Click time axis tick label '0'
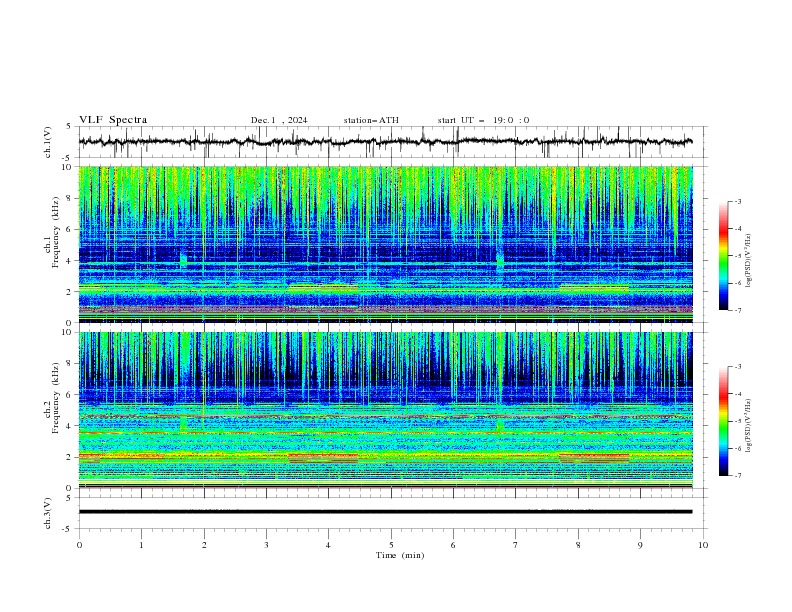This screenshot has height=612, width=792. [79, 545]
